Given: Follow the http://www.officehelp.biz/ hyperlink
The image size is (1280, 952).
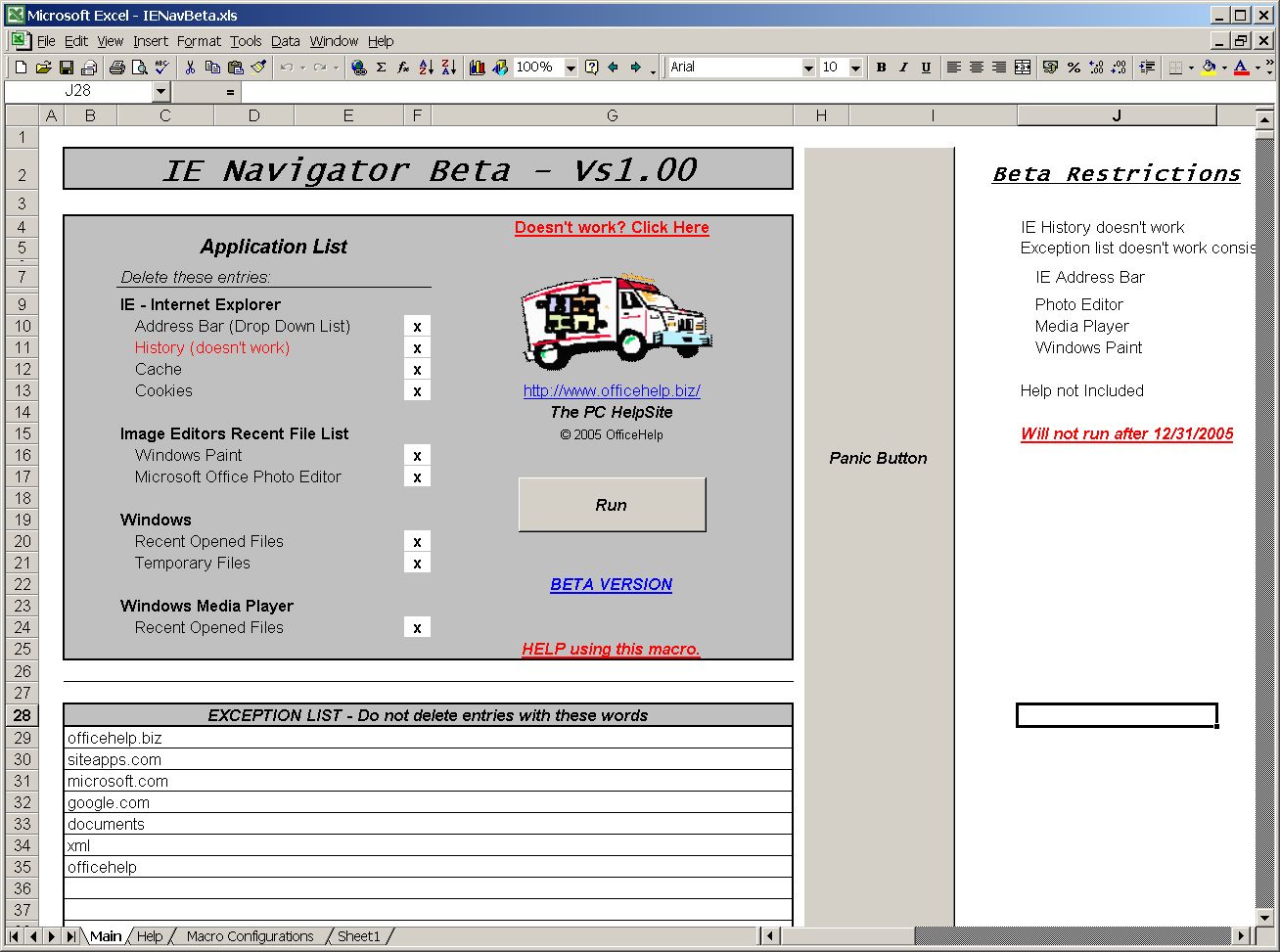Looking at the screenshot, I should coord(611,390).
